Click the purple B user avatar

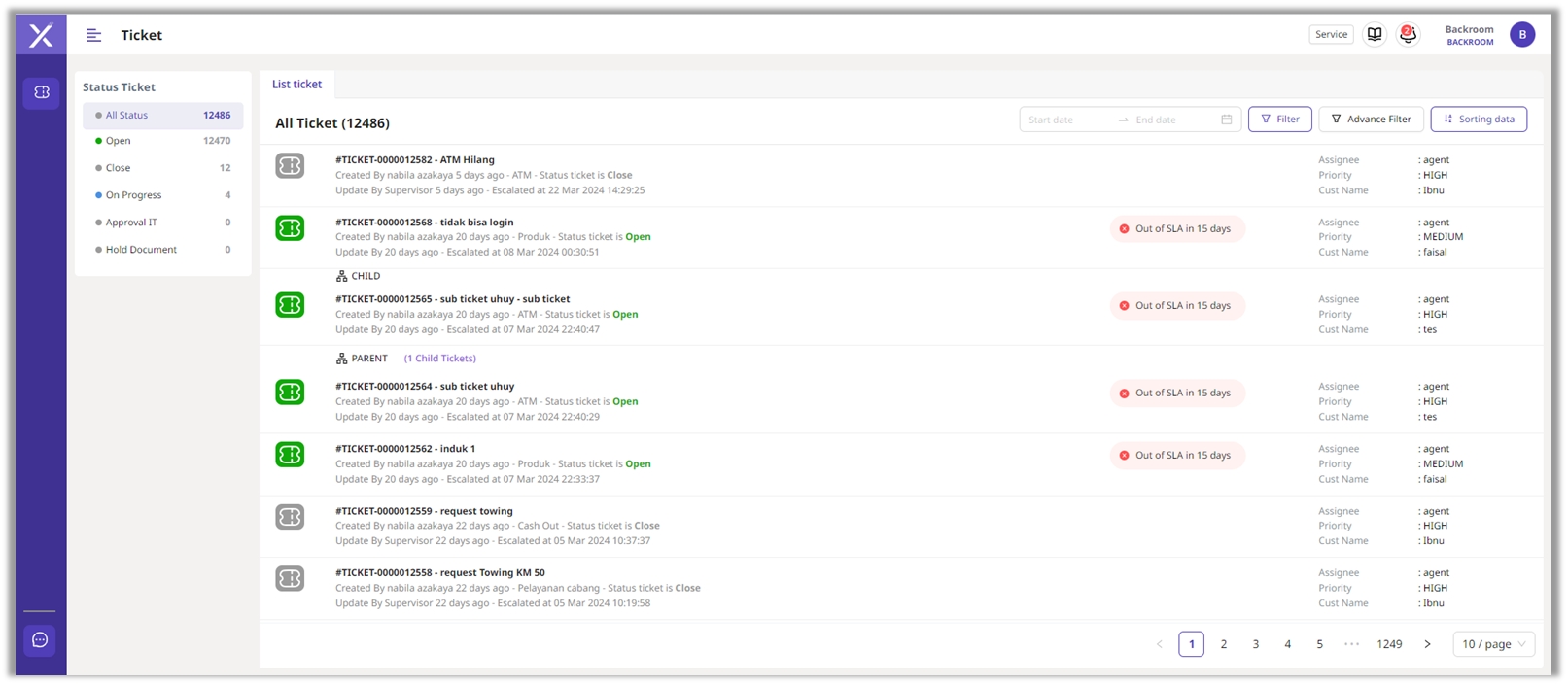1521,35
